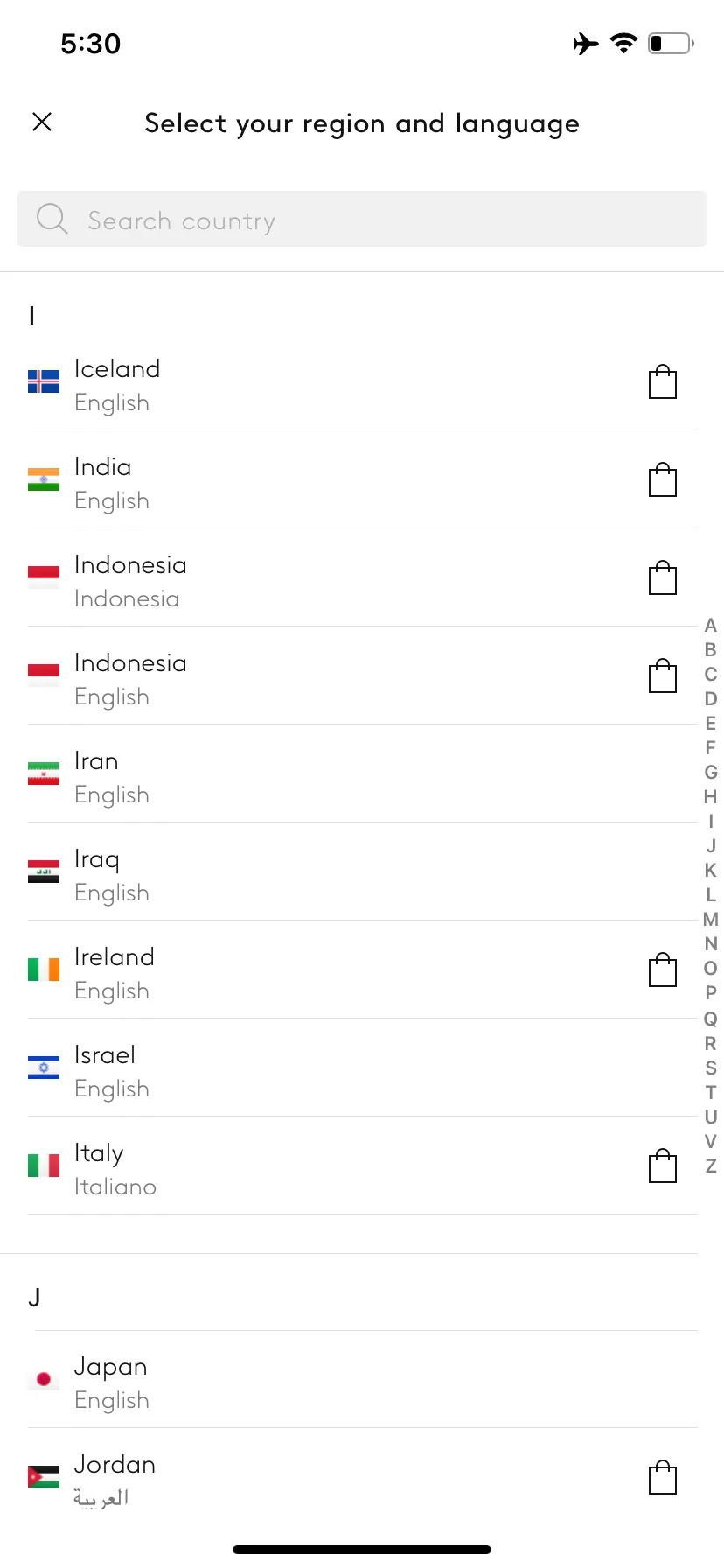This screenshot has height=1568, width=724.
Task: Click the magnifying glass search icon
Action: pos(52,219)
